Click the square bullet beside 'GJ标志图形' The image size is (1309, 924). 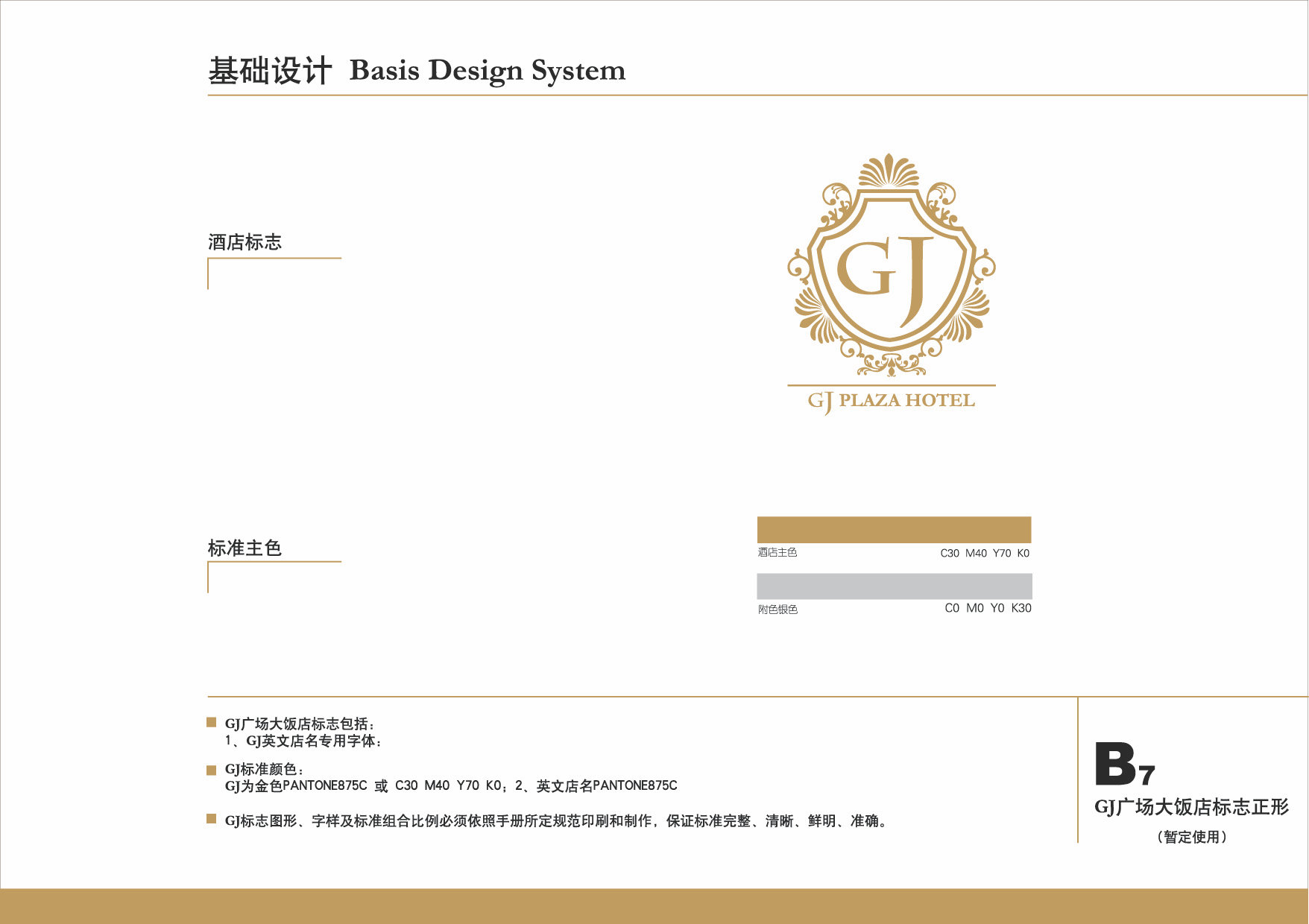click(x=212, y=820)
